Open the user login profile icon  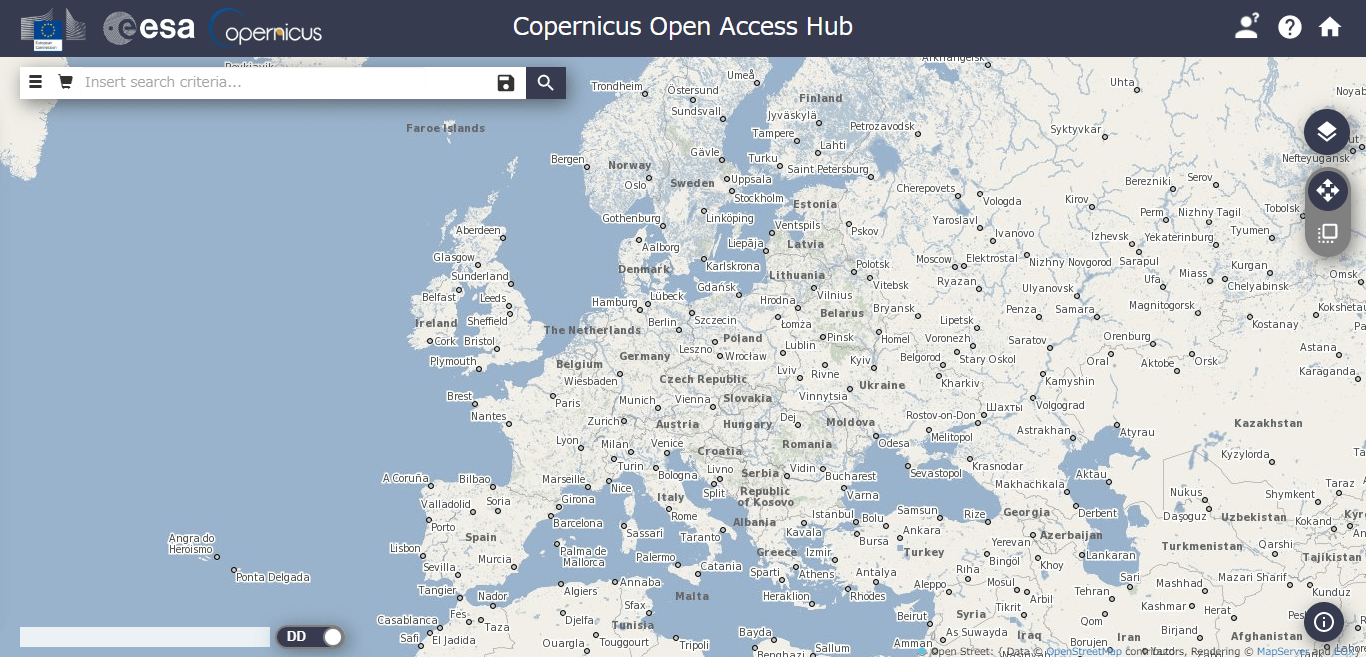coord(1246,26)
